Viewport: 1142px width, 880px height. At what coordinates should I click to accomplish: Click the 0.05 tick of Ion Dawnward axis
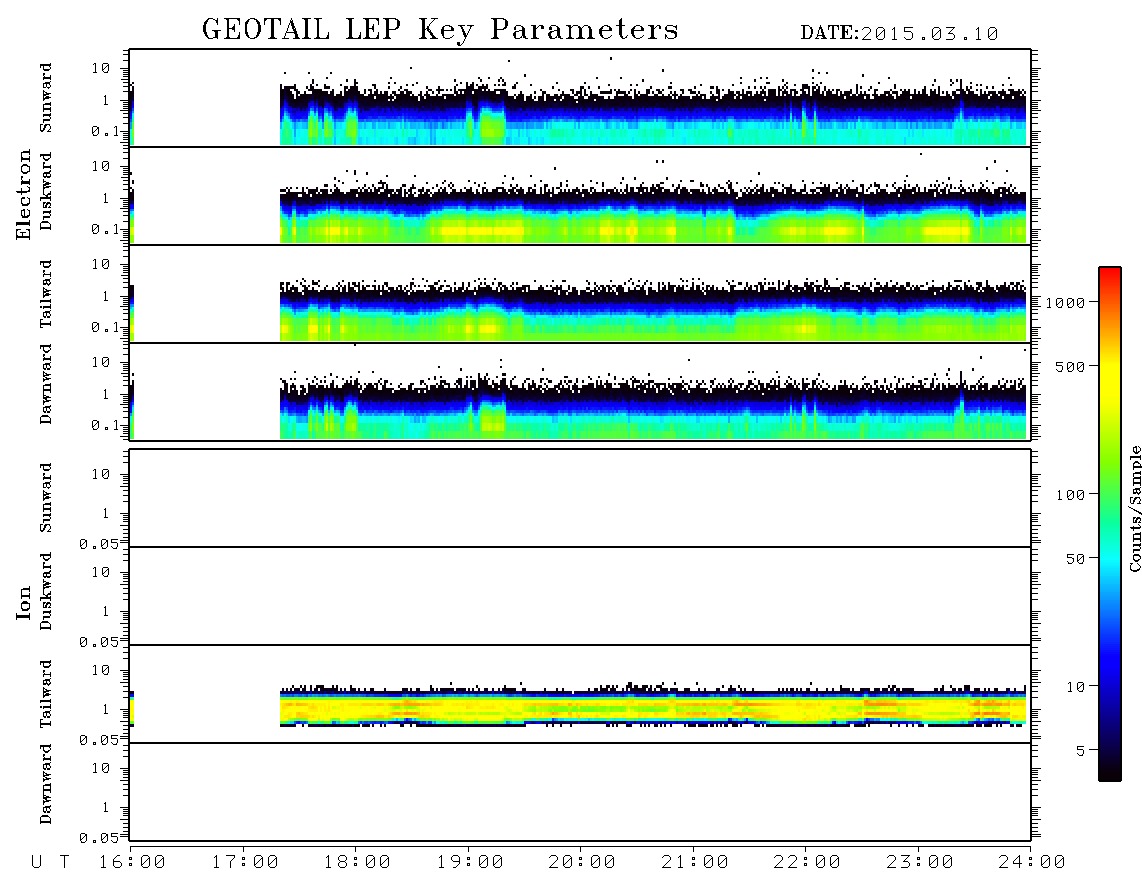click(x=99, y=838)
